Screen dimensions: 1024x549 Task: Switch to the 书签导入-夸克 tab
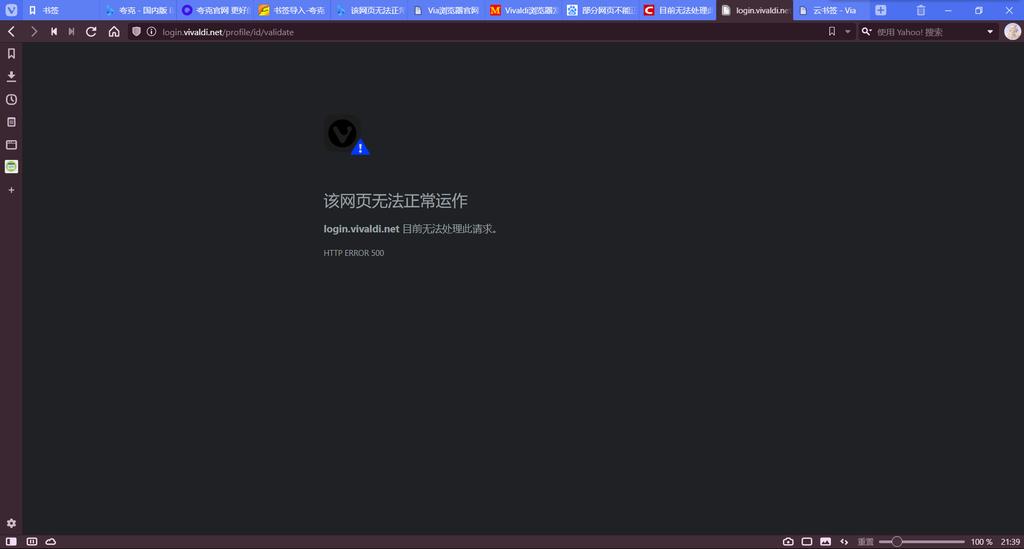[292, 10]
